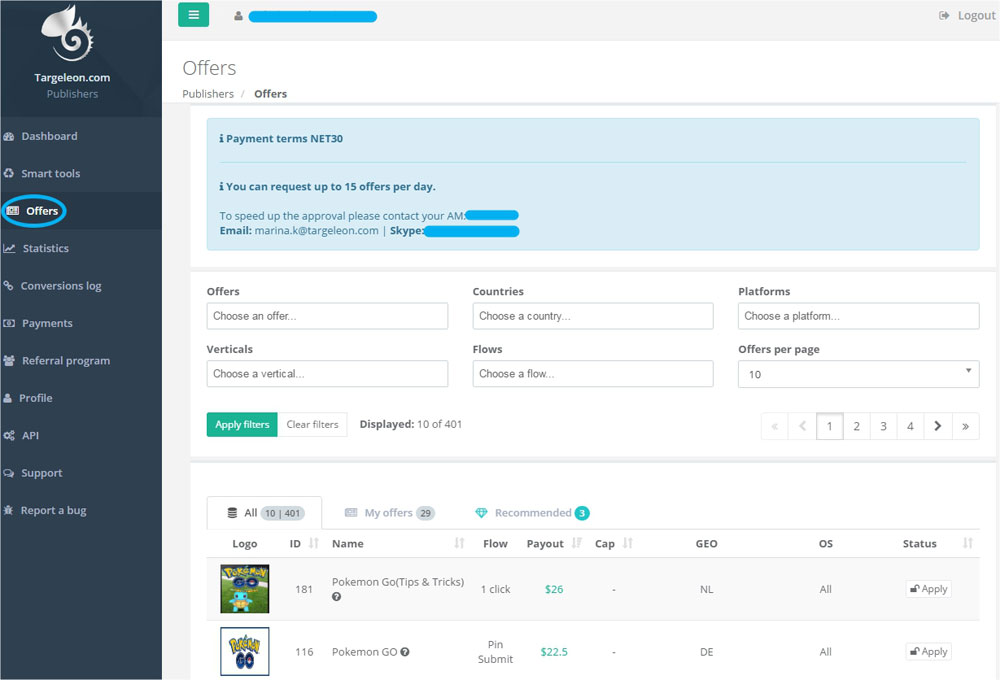This screenshot has height=680, width=1000.
Task: Open the Dashboard sidebar item
Action: pos(49,136)
